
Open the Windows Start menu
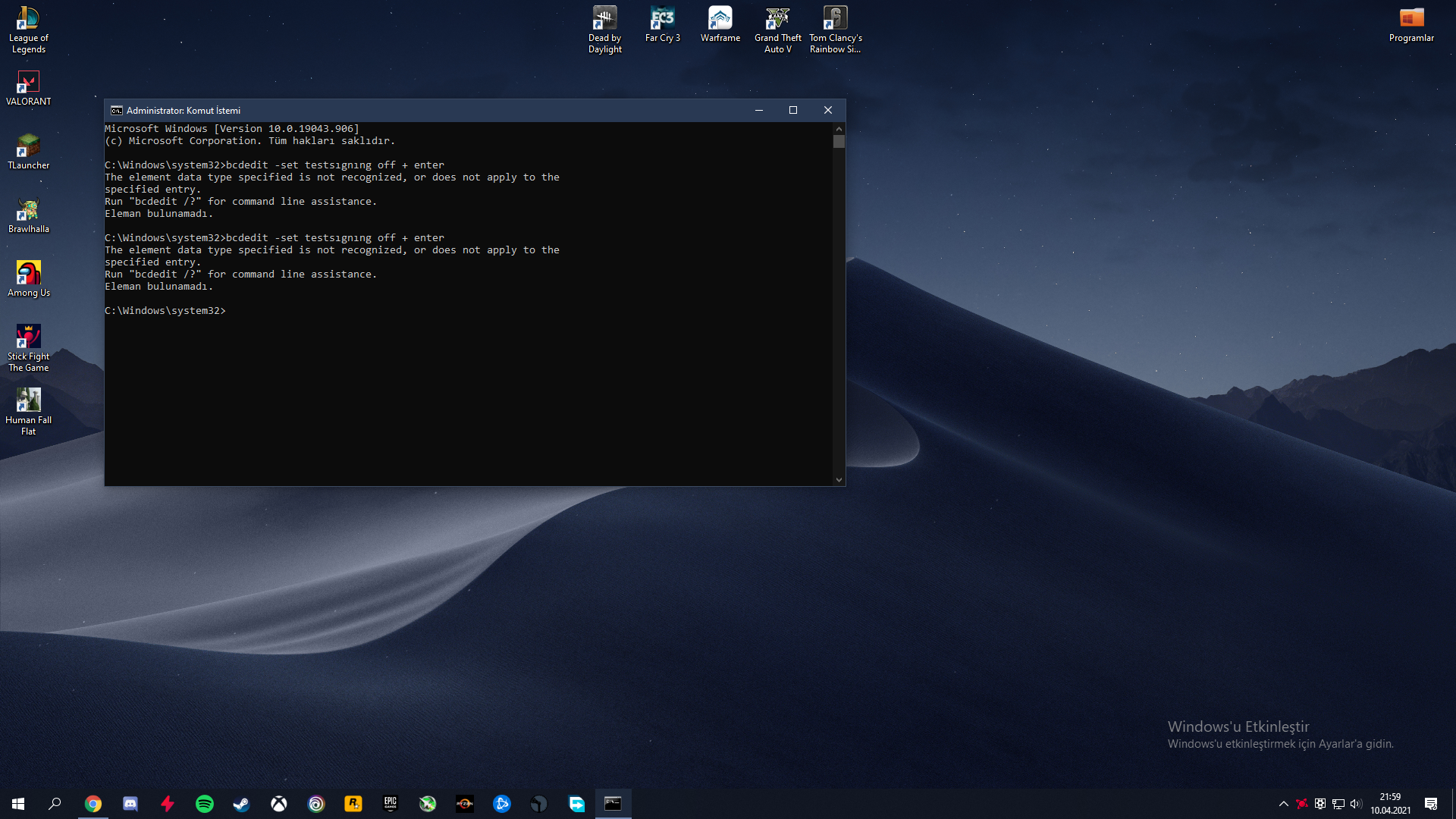pyautogui.click(x=18, y=804)
